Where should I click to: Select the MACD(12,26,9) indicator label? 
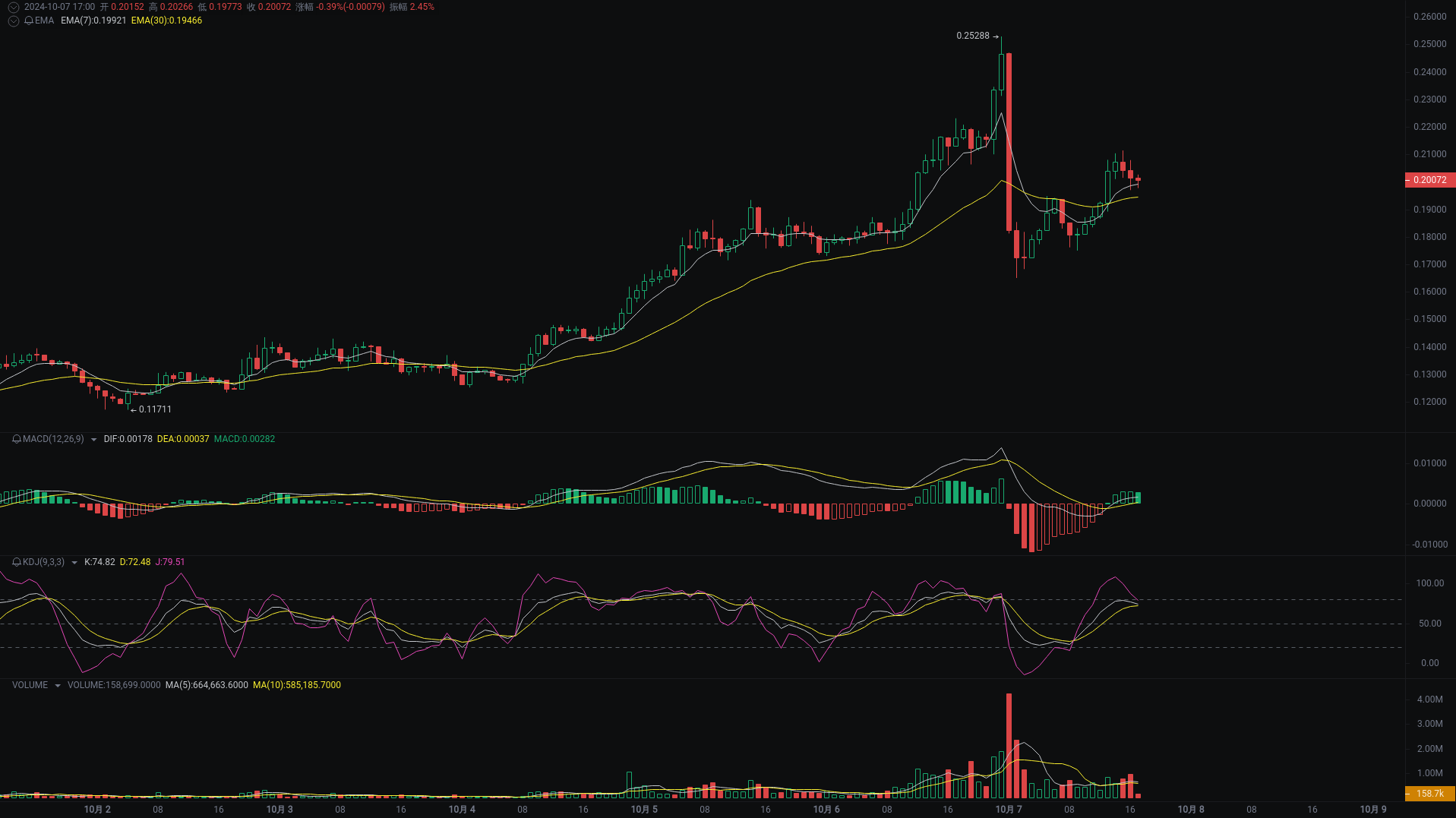pyautogui.click(x=53, y=439)
